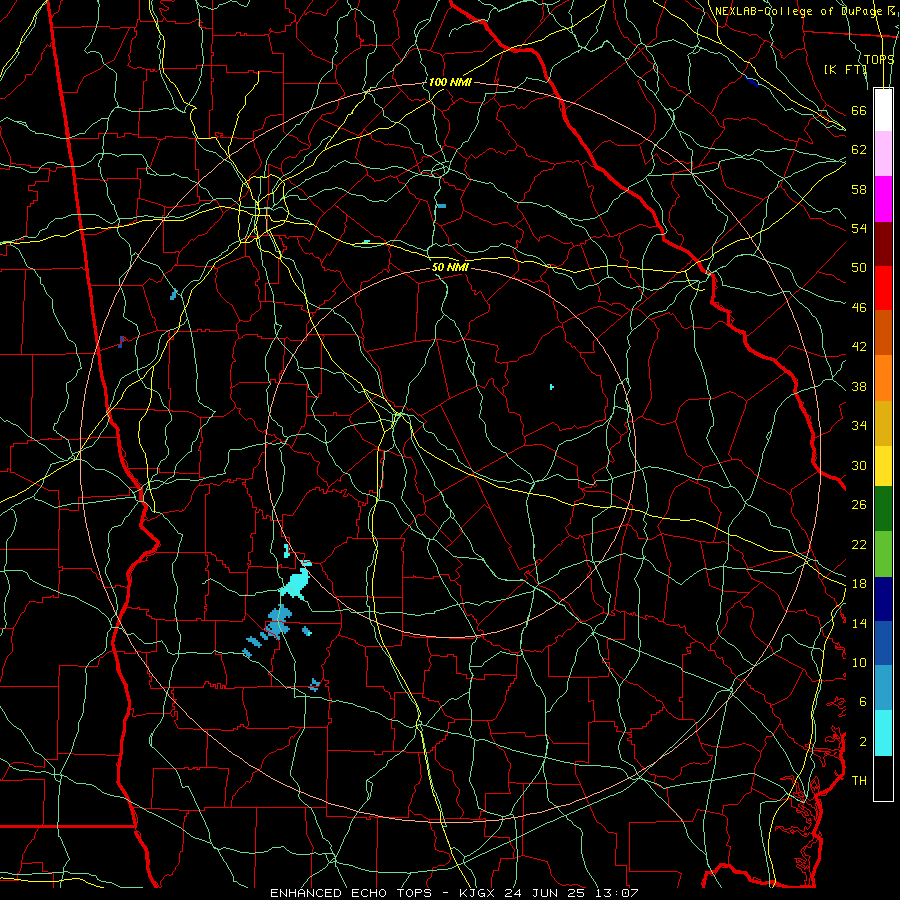The image size is (900, 900).
Task: Click the yellow legend swatch
Action: tap(883, 465)
